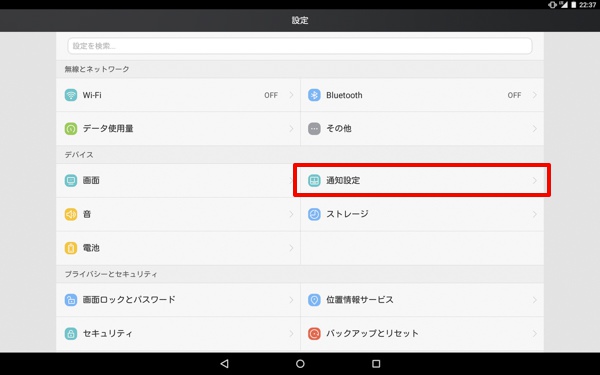Open Wi-Fi settings label
The height and width of the screenshot is (375, 600).
[x=92, y=95]
